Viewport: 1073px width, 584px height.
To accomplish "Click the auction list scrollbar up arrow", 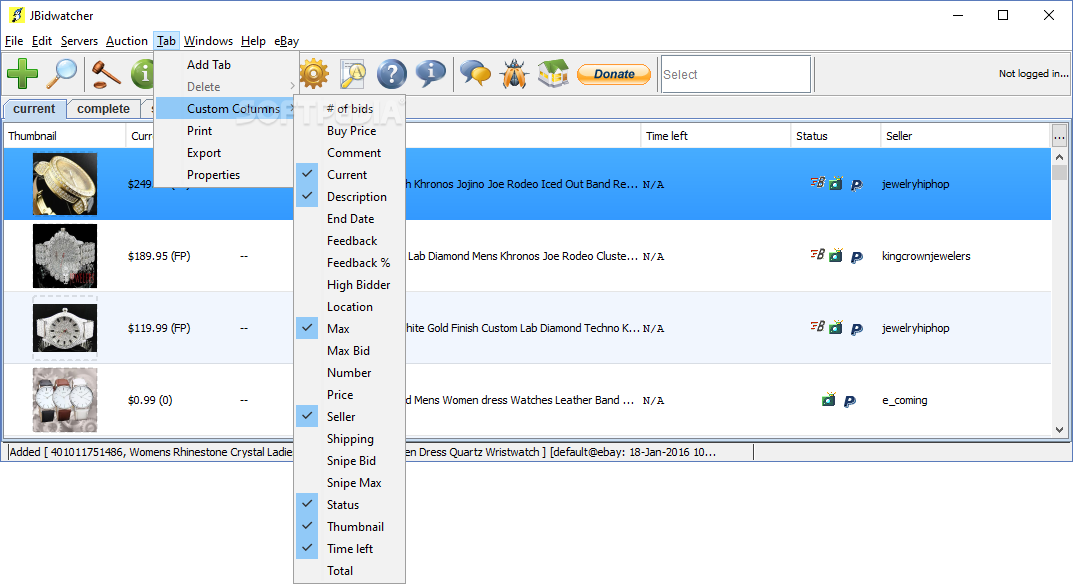I will [1059, 157].
